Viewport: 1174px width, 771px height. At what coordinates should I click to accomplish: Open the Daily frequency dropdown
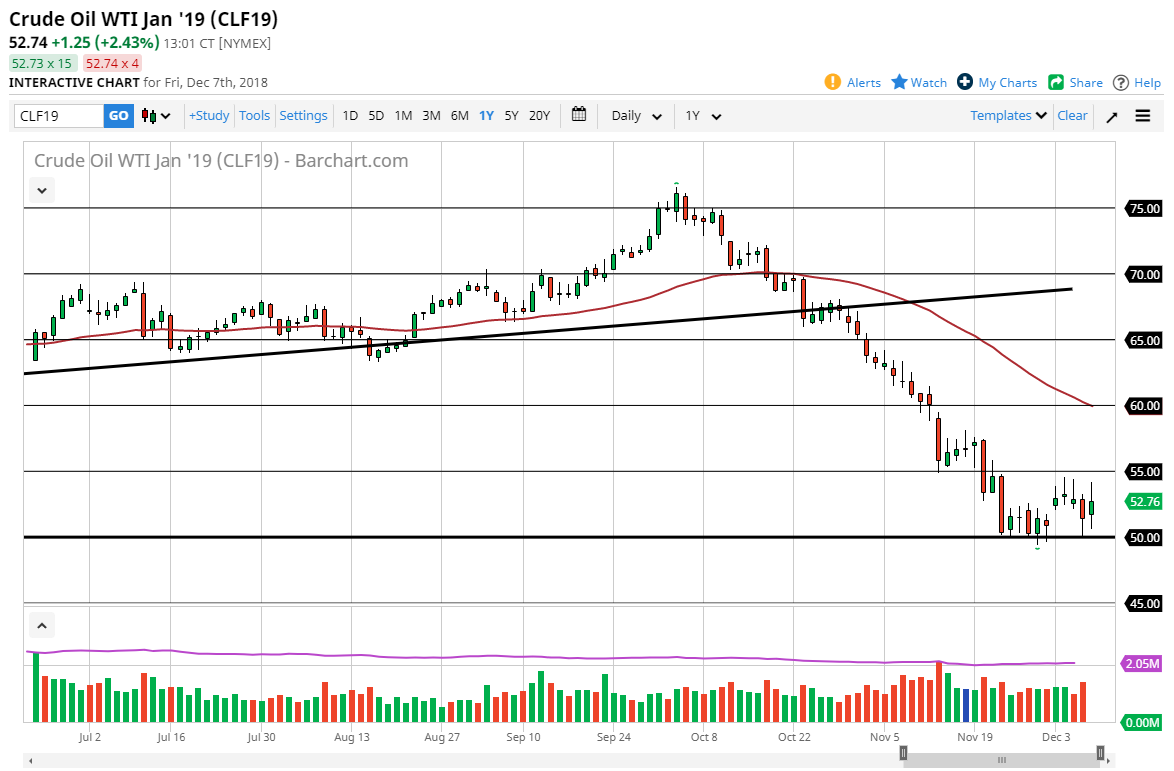coord(633,116)
